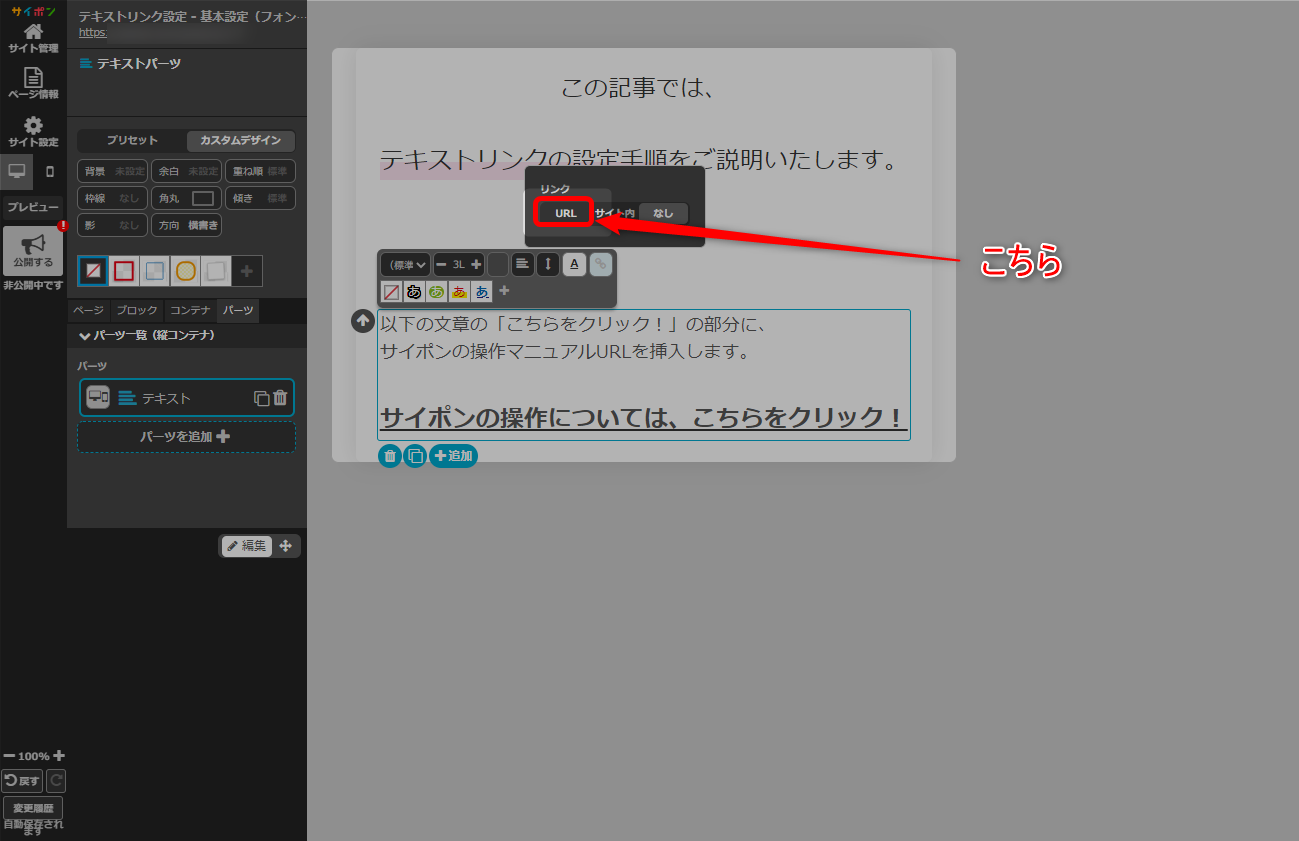
Task: Switch to smartphone view
Action: click(x=50, y=172)
